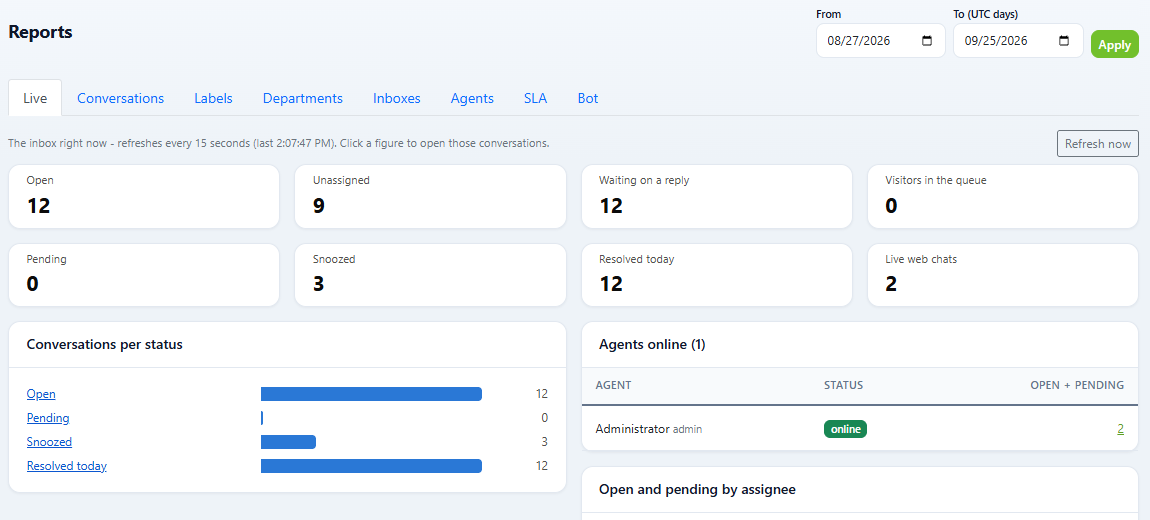This screenshot has height=520, width=1150.
Task: Click the Snoozed status bar graph
Action: [x=288, y=442]
